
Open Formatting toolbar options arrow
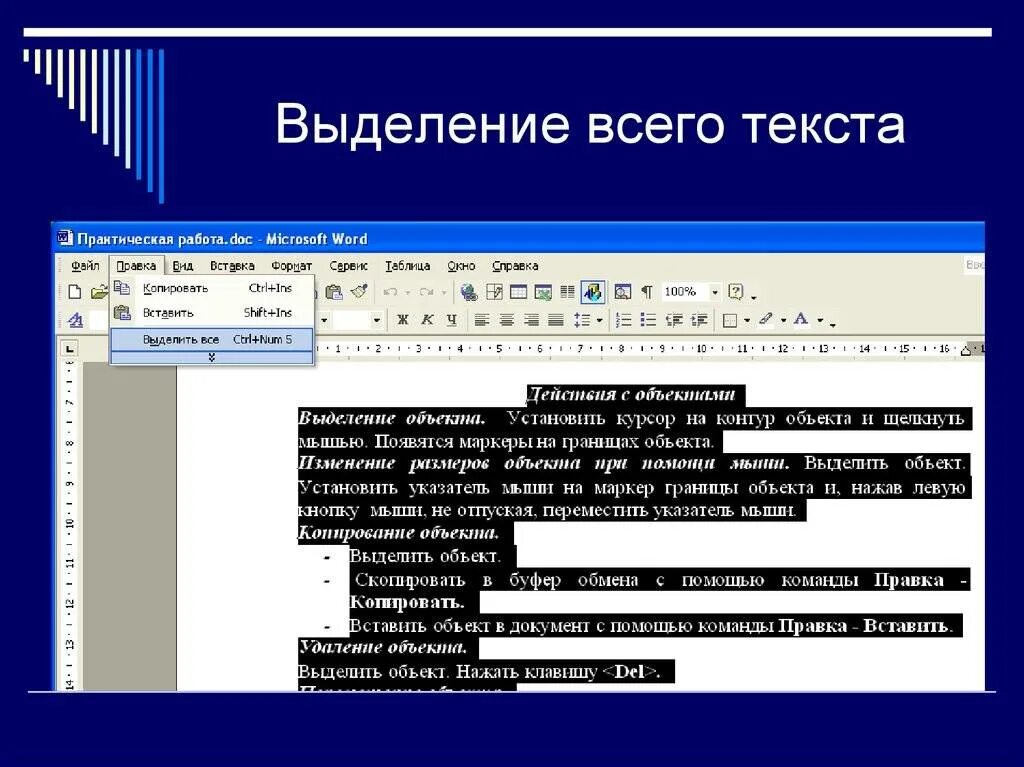coord(833,323)
